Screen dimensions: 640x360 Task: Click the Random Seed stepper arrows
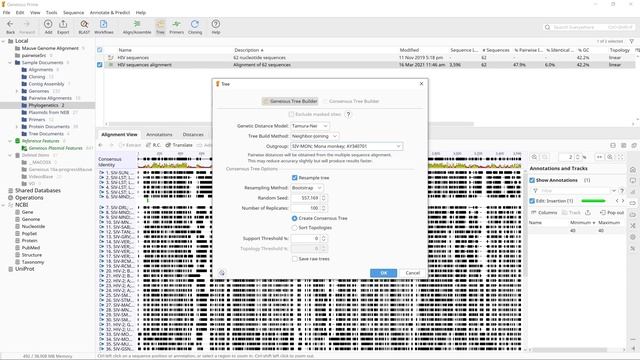(323, 198)
